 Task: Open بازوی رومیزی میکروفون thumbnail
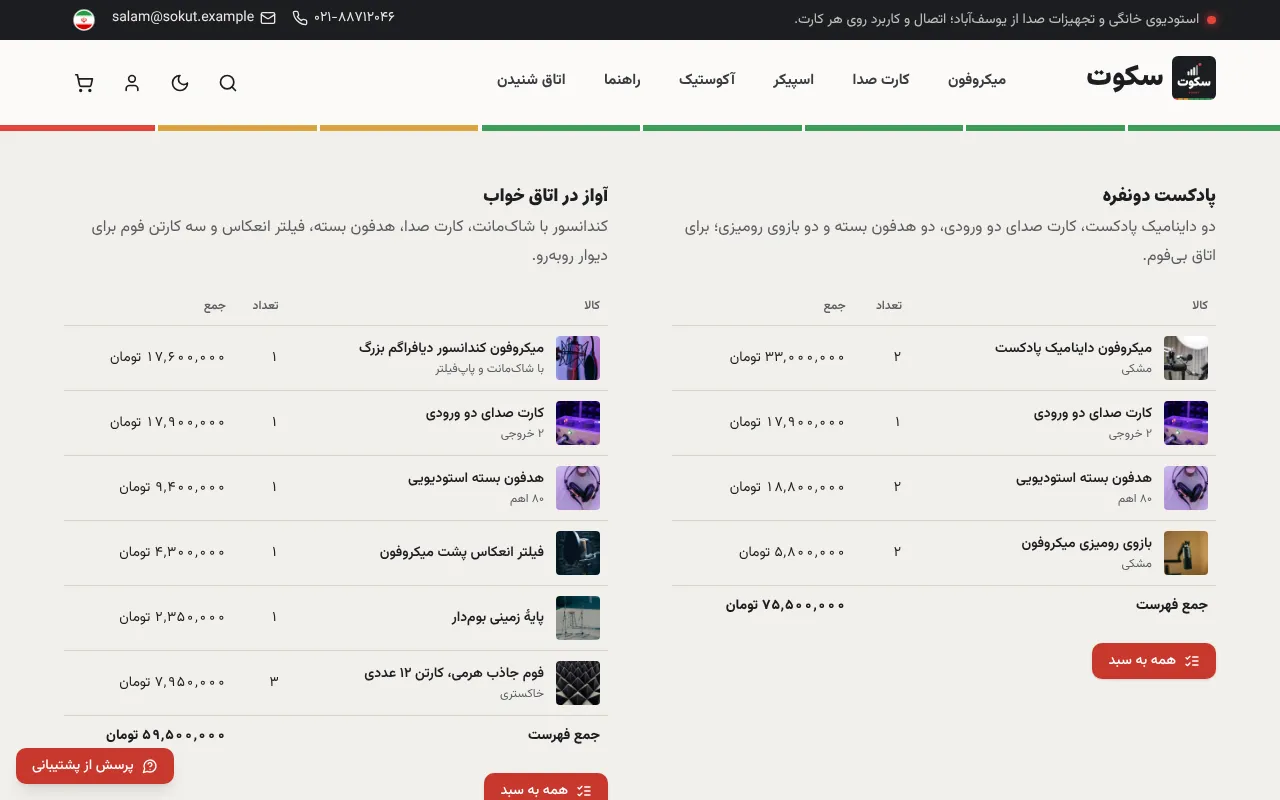coord(1186,553)
